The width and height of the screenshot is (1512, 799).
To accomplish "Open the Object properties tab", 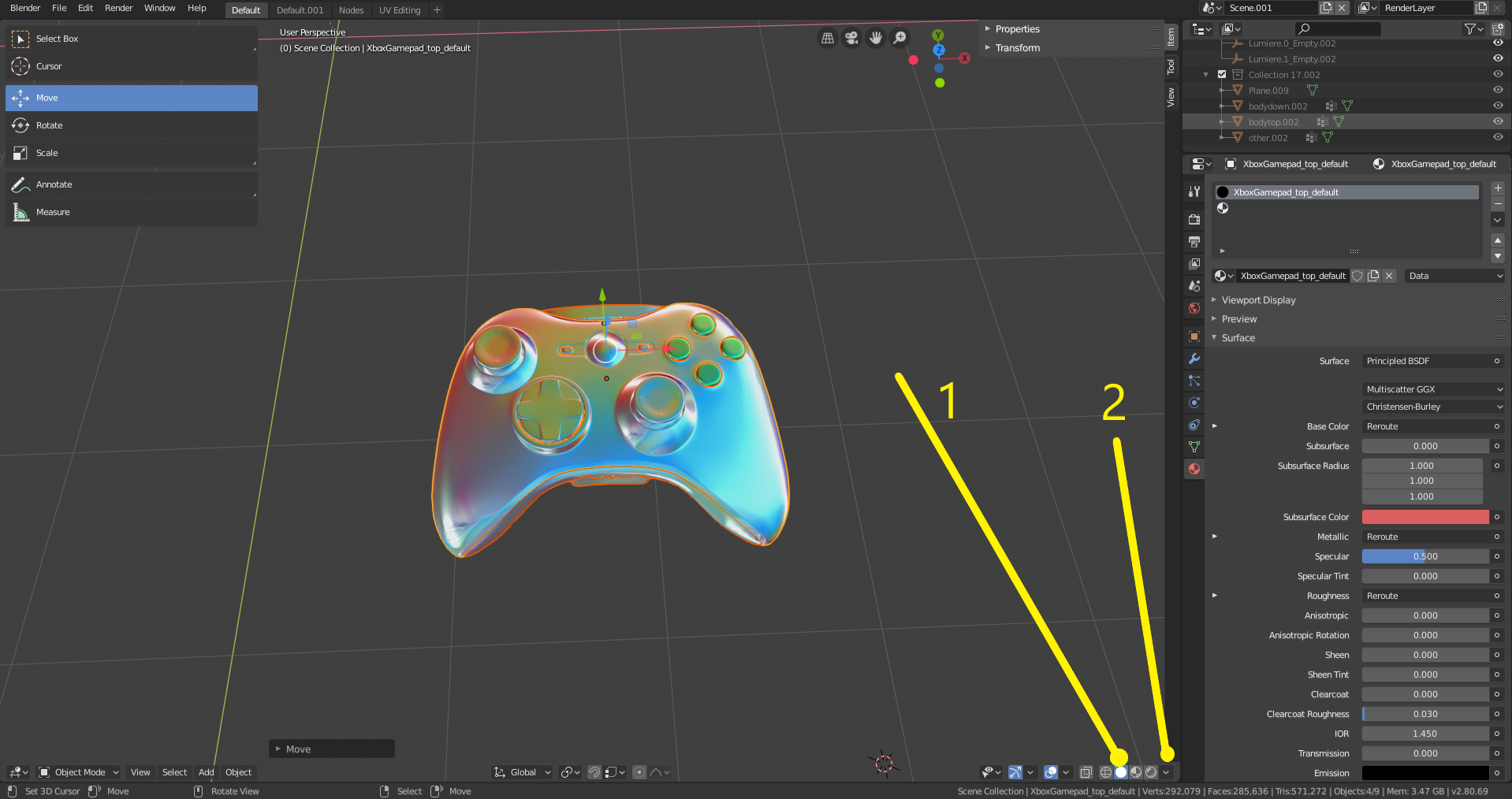I will coord(1194,336).
